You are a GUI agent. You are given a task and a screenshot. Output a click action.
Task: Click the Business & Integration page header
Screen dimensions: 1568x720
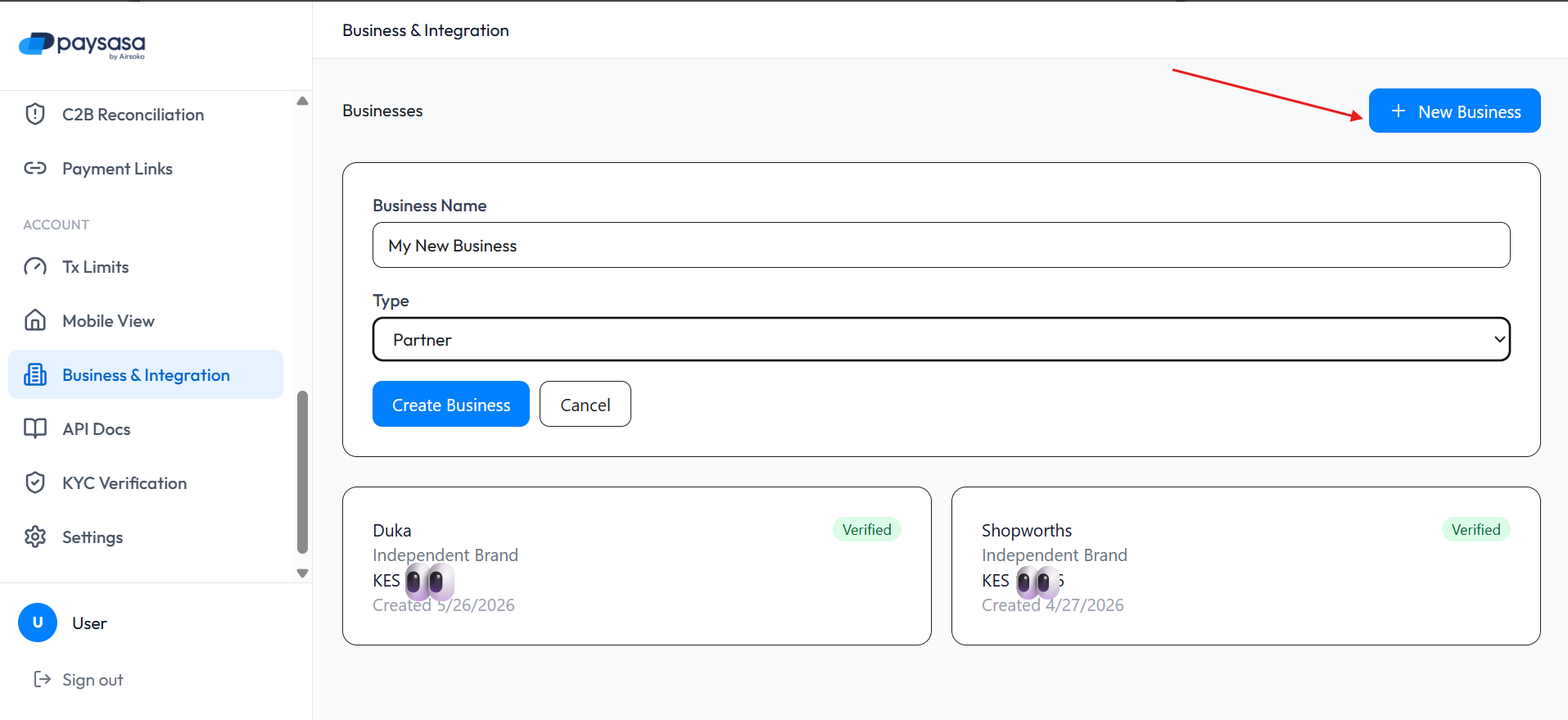click(426, 30)
